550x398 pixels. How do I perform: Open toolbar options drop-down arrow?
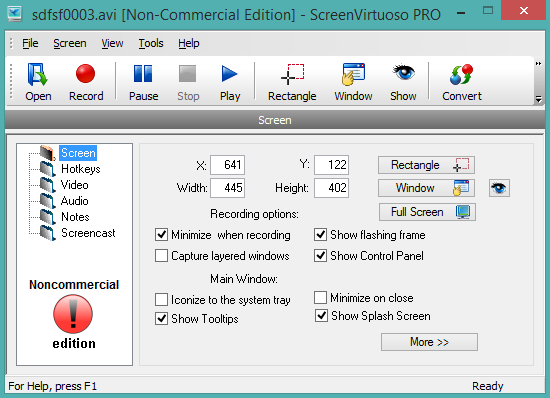538,100
